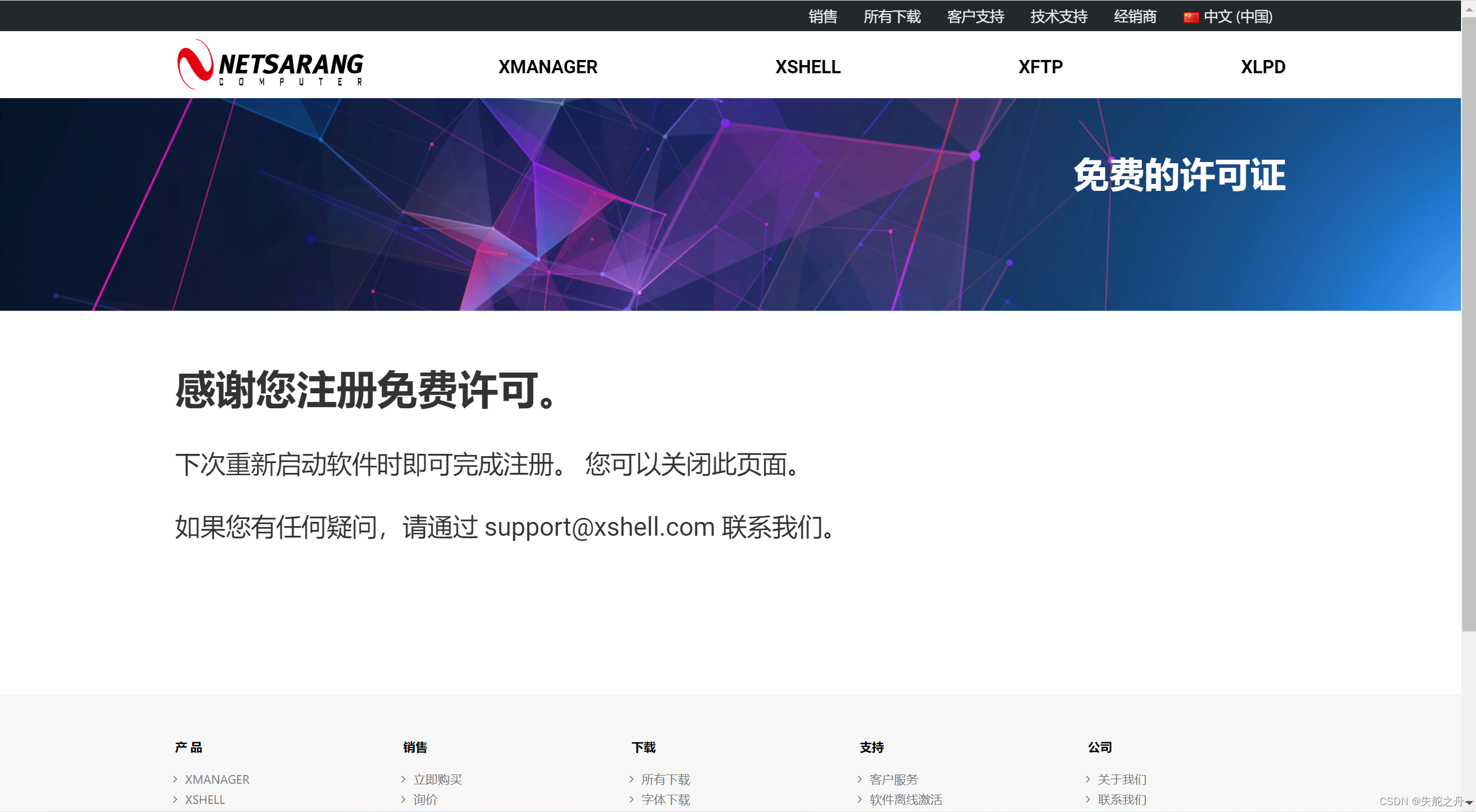Viewport: 1476px width, 812px height.
Task: Open the footer 客户服务 link
Action: tap(894, 779)
